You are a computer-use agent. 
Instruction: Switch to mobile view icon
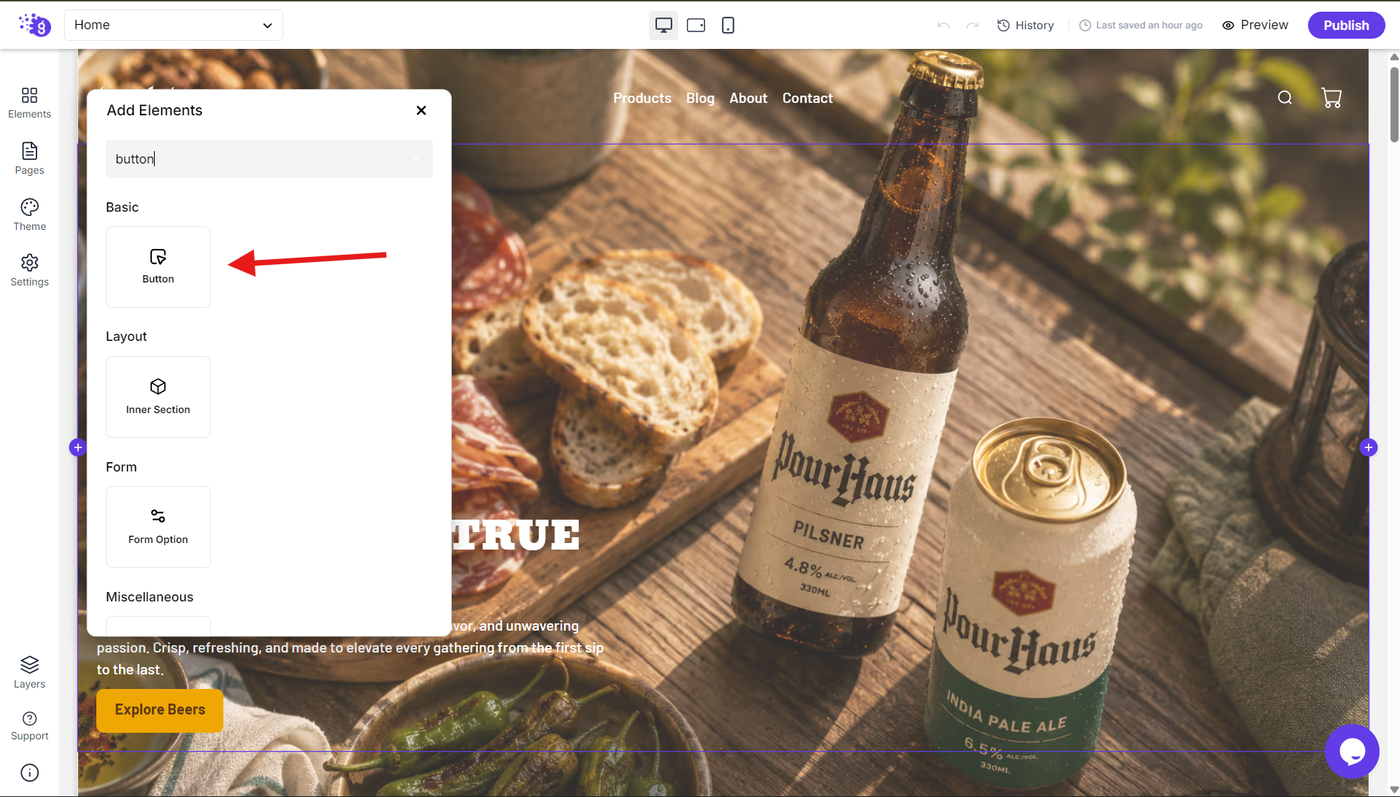tap(728, 25)
